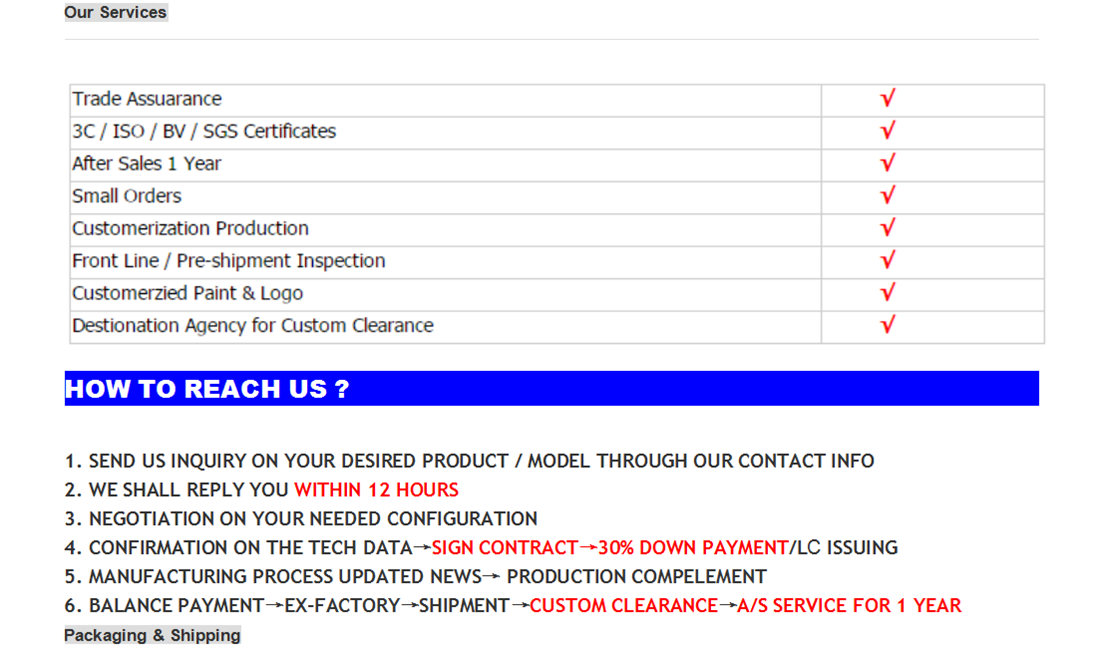Click the red checkmark beside Trade Assuarance
The height and width of the screenshot is (648, 1100).
tap(887, 98)
